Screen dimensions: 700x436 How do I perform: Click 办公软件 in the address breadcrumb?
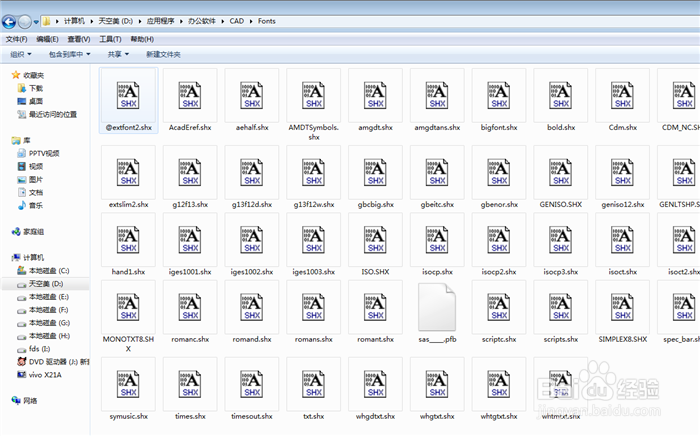(x=202, y=21)
